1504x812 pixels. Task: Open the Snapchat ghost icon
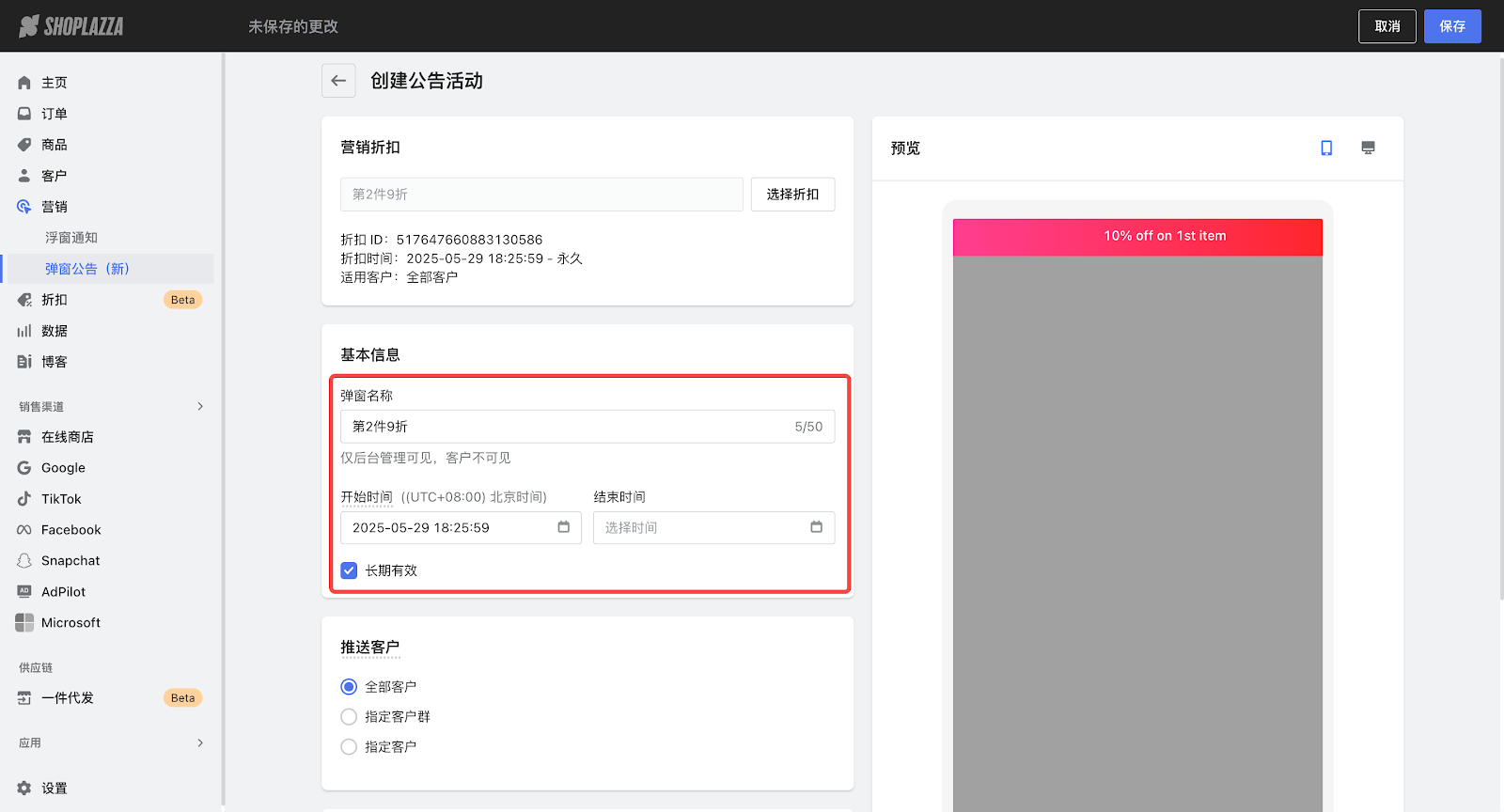click(x=24, y=561)
